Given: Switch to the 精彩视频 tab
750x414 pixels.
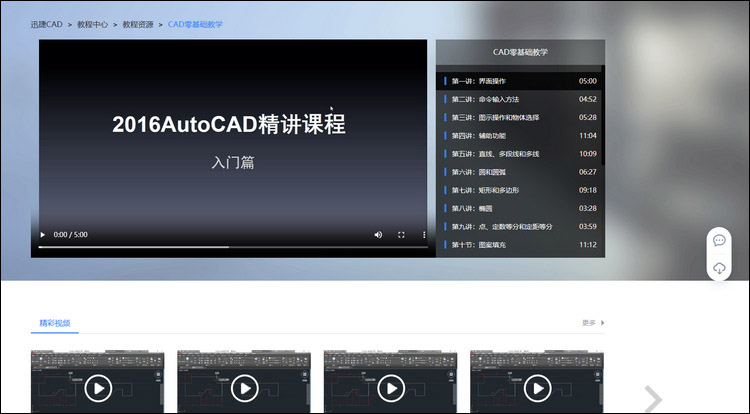Looking at the screenshot, I should tap(55, 323).
